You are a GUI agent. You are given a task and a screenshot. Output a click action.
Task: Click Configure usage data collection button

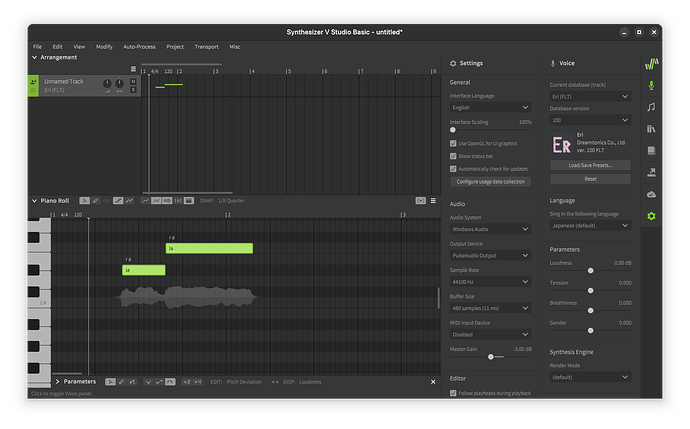(x=490, y=182)
